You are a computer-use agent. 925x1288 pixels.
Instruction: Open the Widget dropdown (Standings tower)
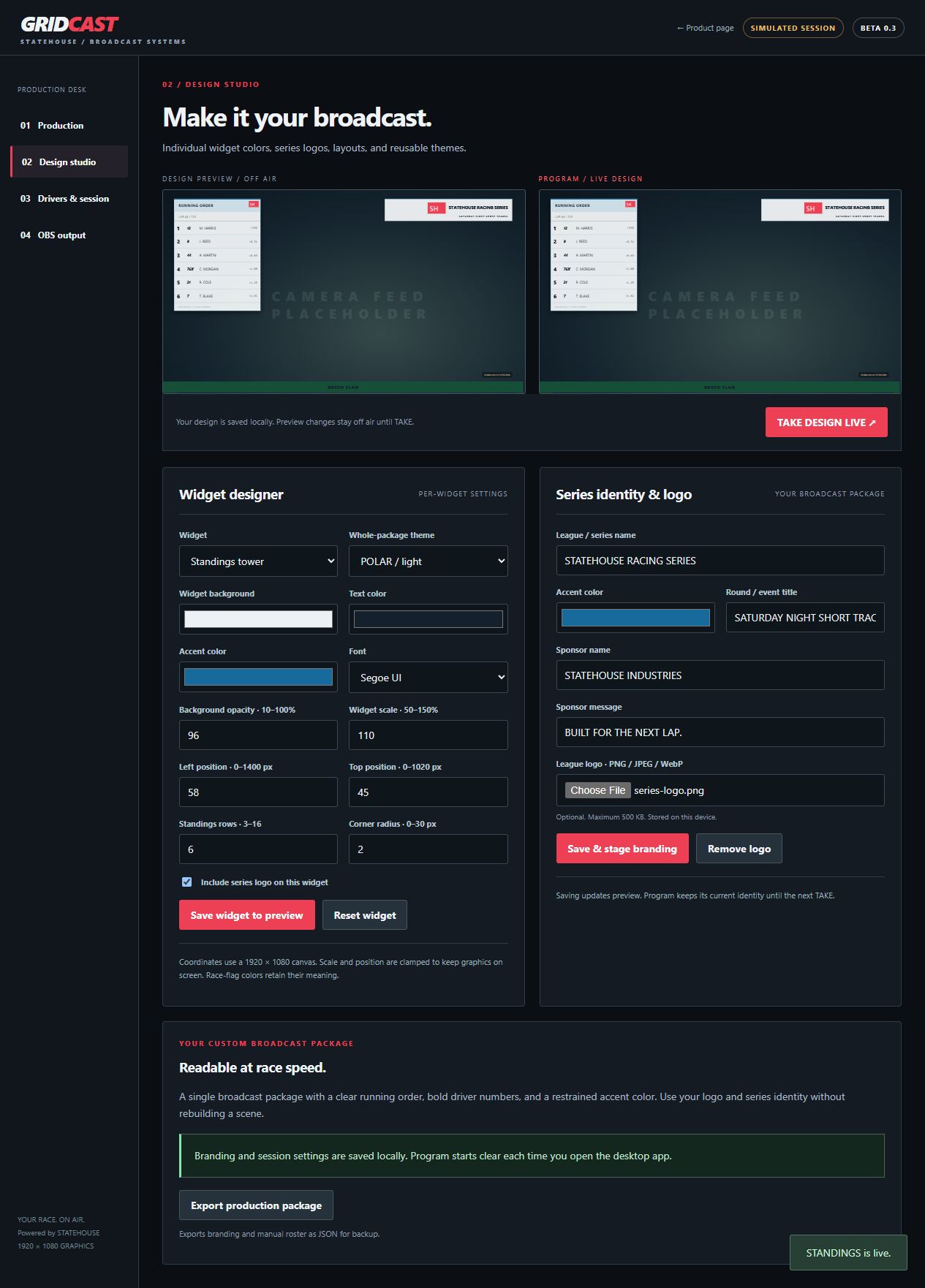(258, 561)
